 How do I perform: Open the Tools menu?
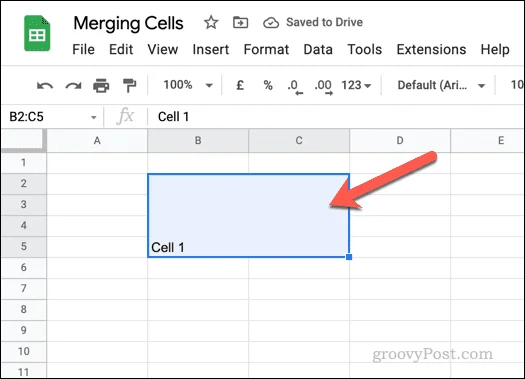[x=365, y=50]
